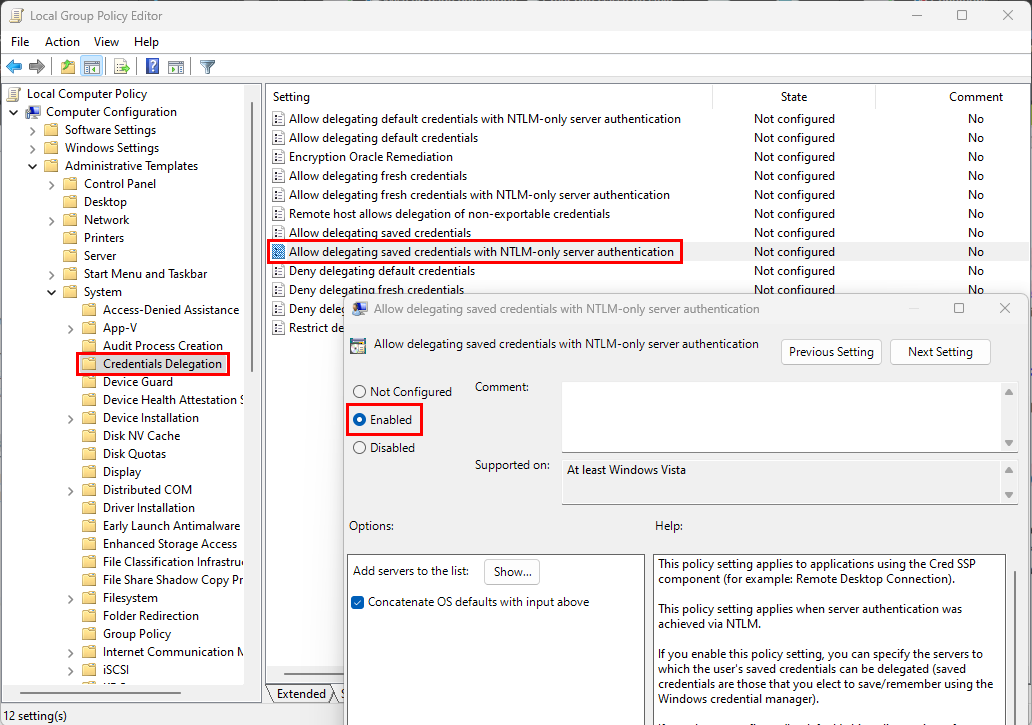1032x725 pixels.
Task: Click the icon beside Allow delegating saved credentials
Action: pos(278,234)
